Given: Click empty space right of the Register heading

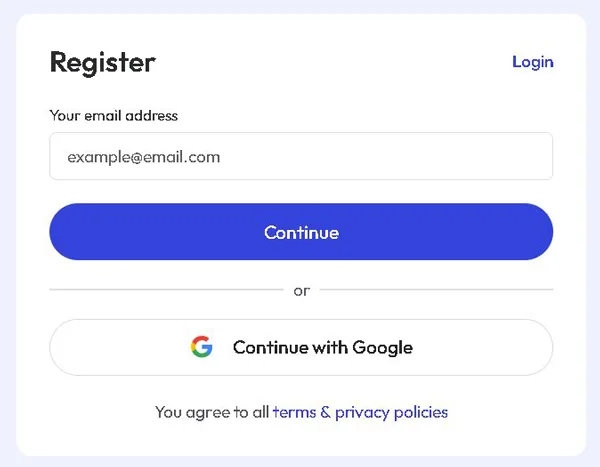Looking at the screenshot, I should point(330,62).
